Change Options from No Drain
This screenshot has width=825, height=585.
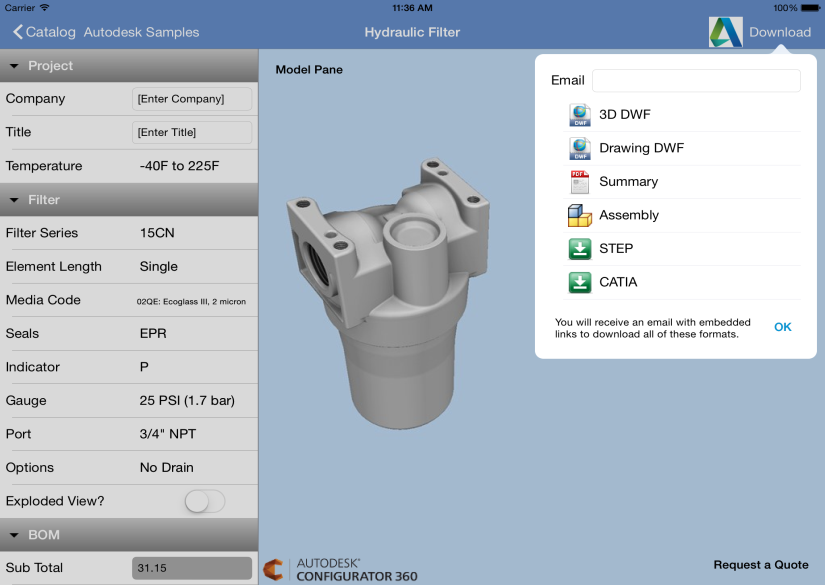(x=167, y=468)
